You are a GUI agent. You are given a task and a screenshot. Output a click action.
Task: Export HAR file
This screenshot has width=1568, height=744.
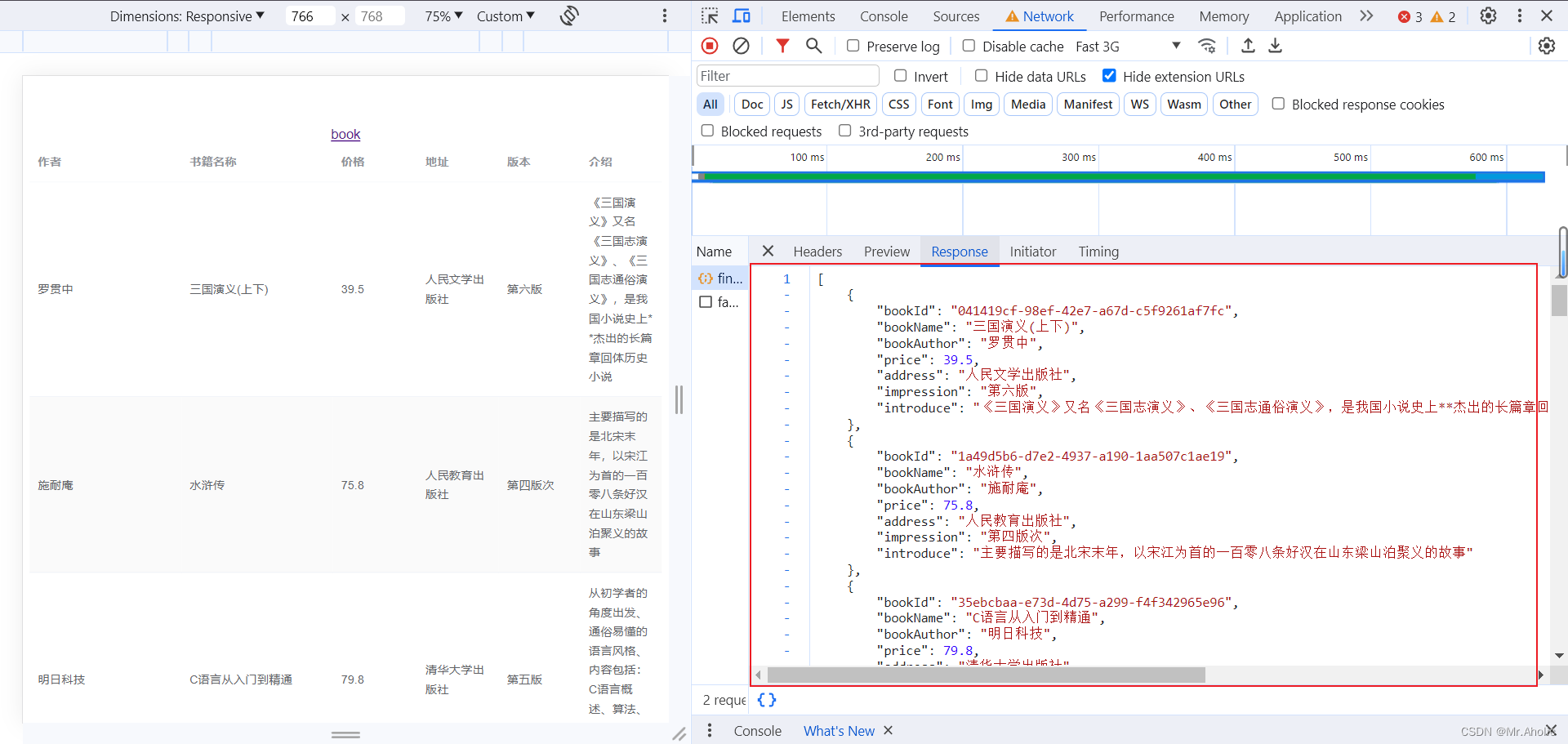(x=1275, y=46)
